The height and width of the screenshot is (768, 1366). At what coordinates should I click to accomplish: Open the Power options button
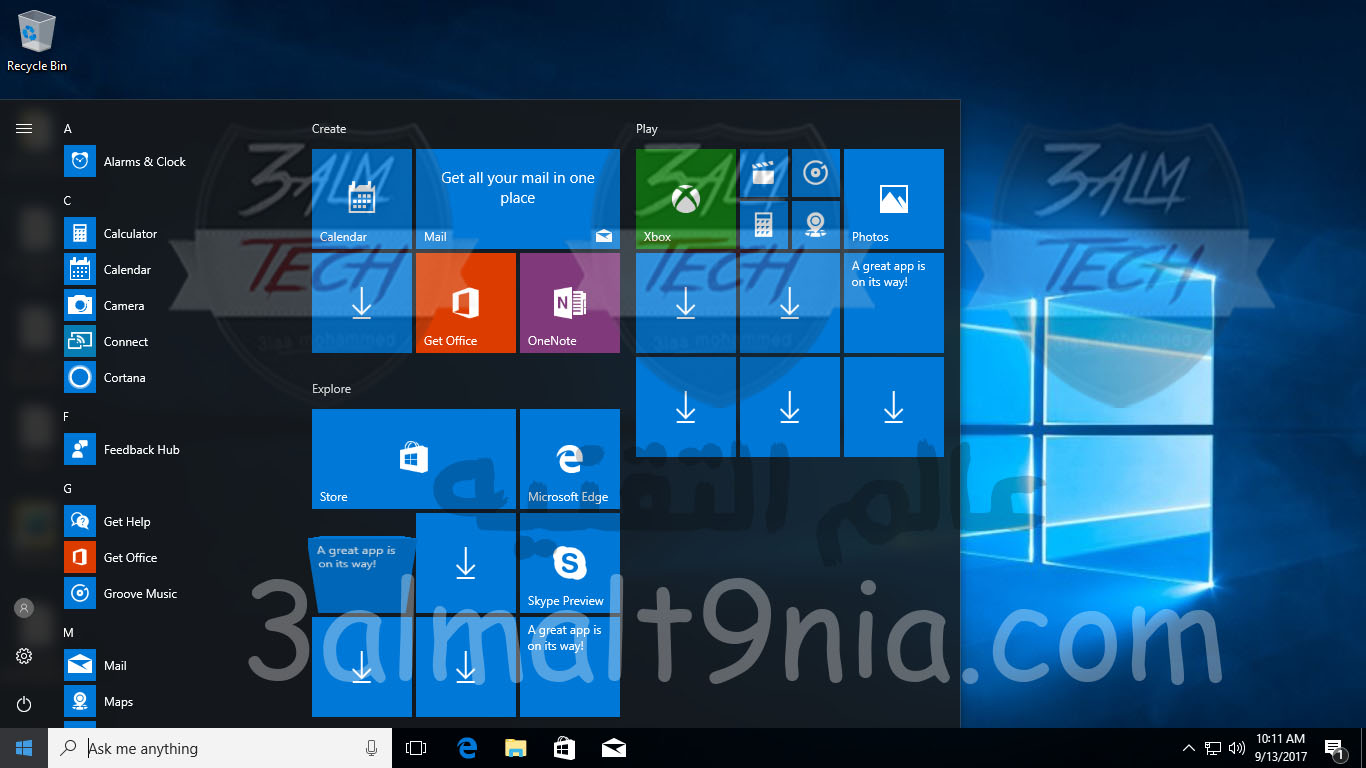coord(24,704)
